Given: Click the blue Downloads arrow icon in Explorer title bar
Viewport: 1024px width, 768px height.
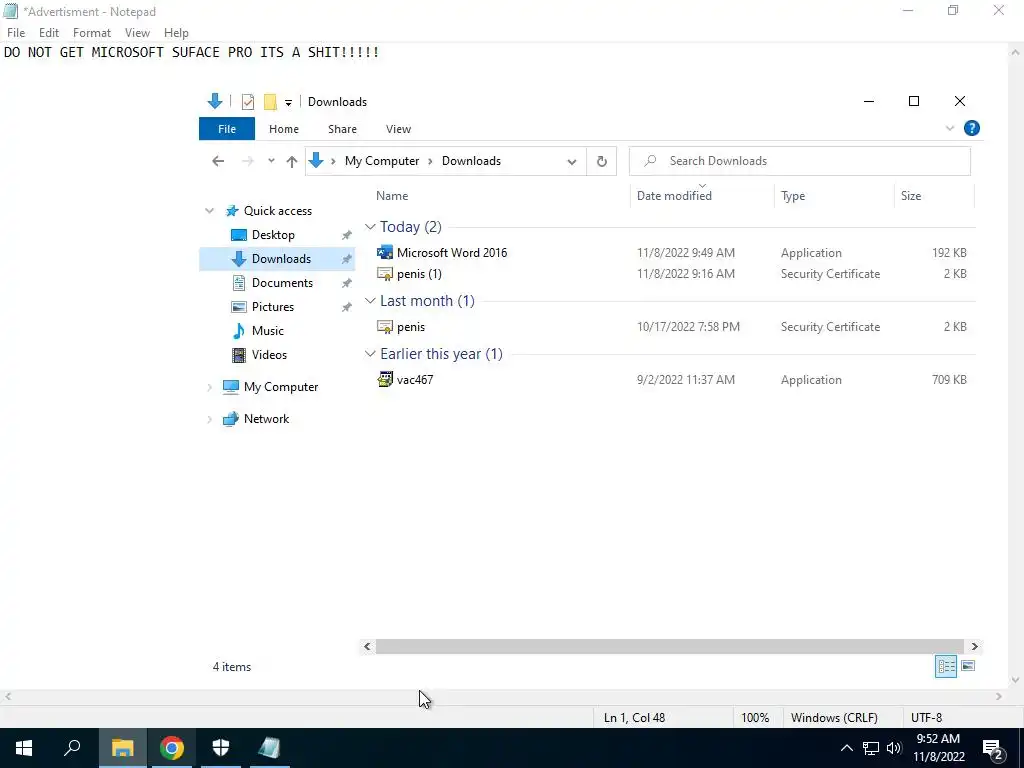Looking at the screenshot, I should pyautogui.click(x=215, y=101).
